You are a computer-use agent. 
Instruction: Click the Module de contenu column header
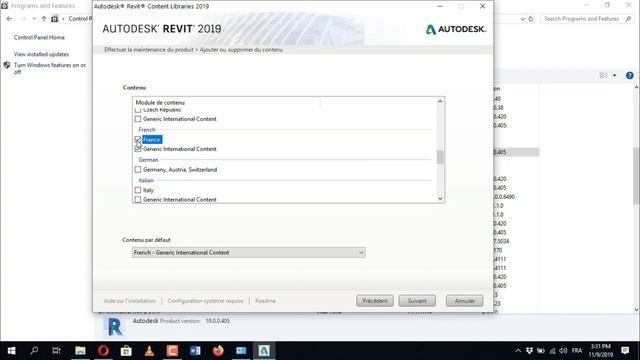coord(160,102)
